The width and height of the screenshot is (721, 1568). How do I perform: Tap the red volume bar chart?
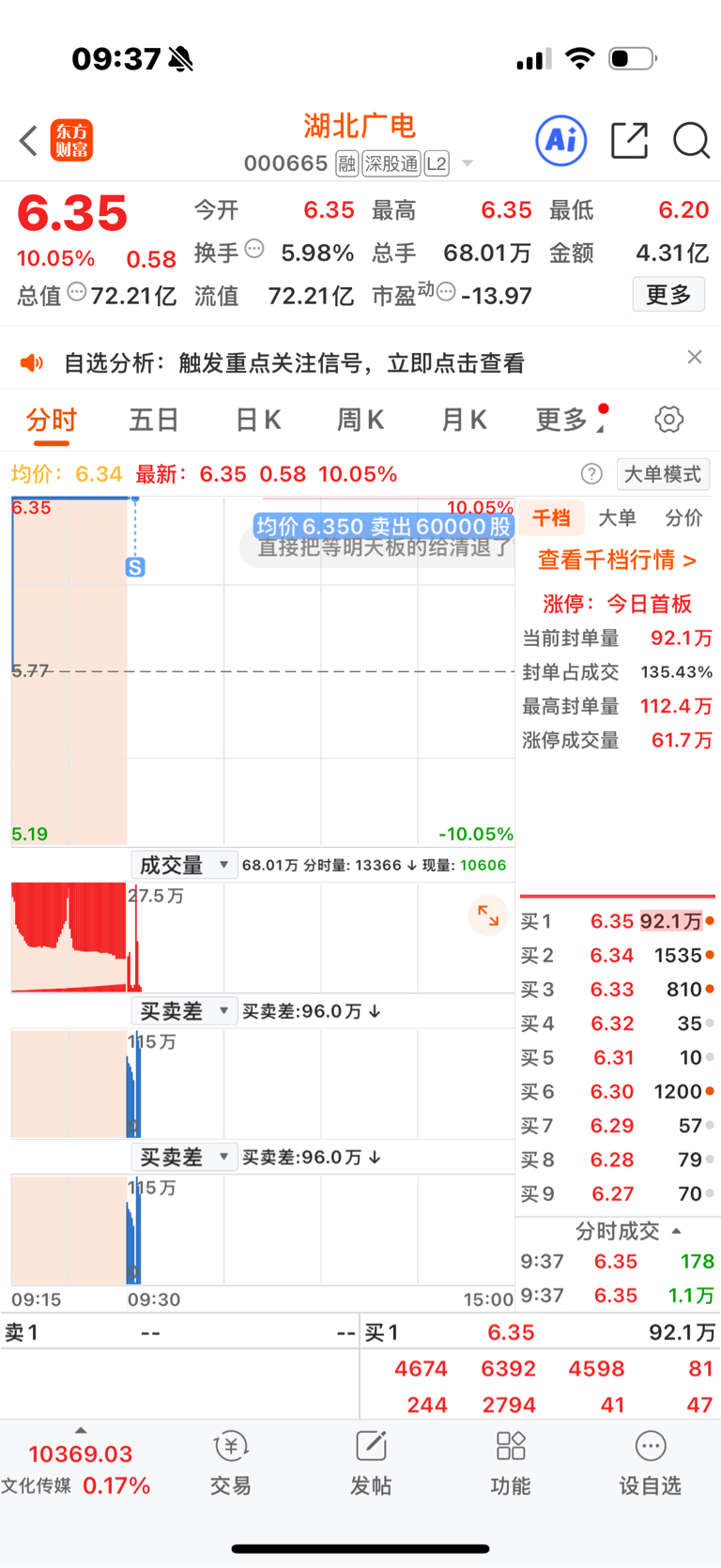tap(263, 937)
